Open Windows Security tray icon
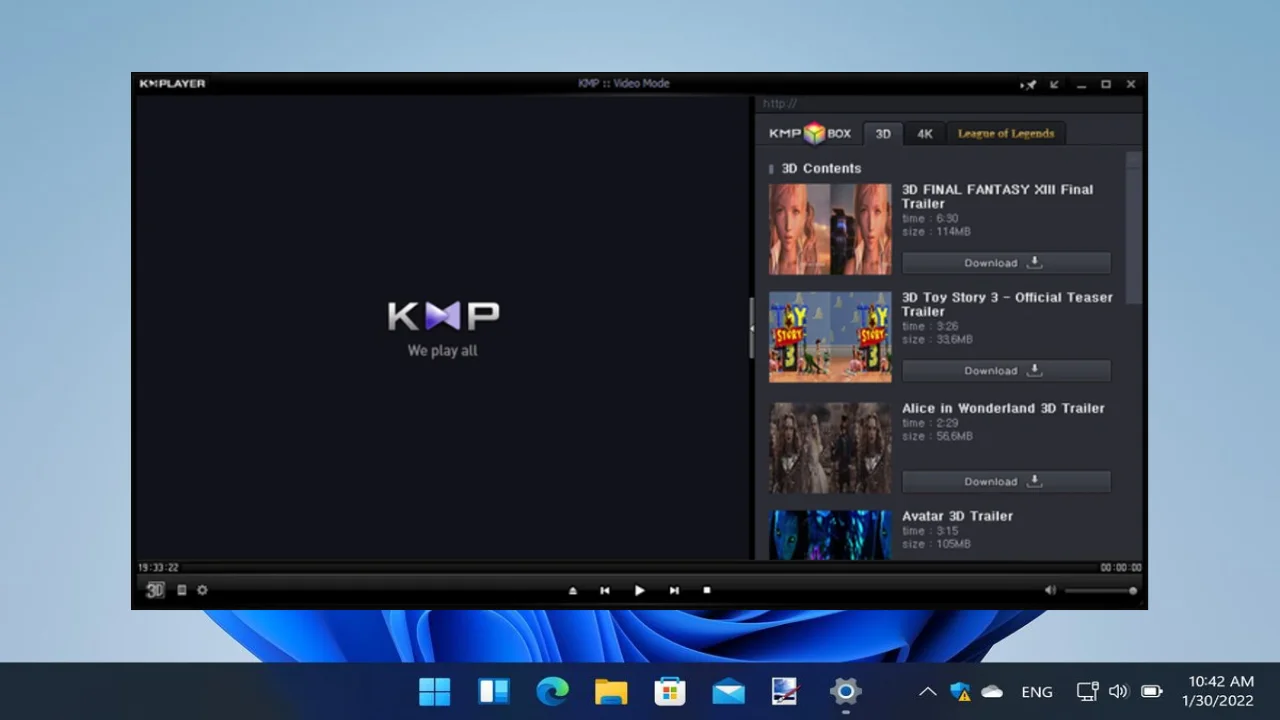 click(960, 692)
